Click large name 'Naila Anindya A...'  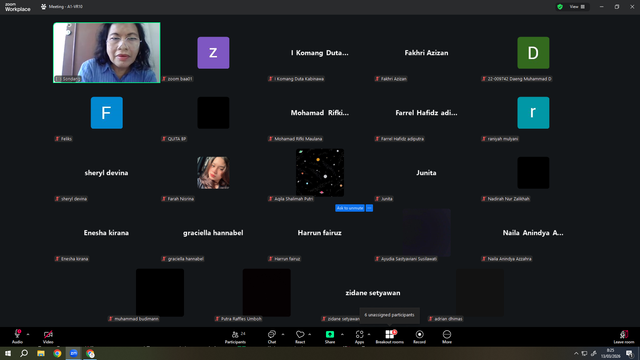533,233
